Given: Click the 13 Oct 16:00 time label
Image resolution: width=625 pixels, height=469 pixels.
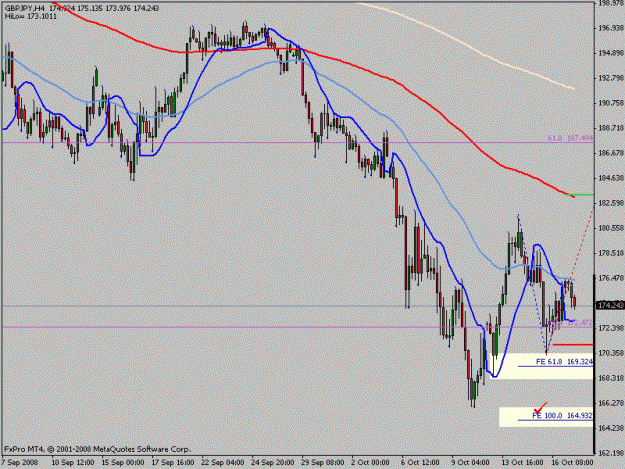Looking at the screenshot, I should point(523,463).
